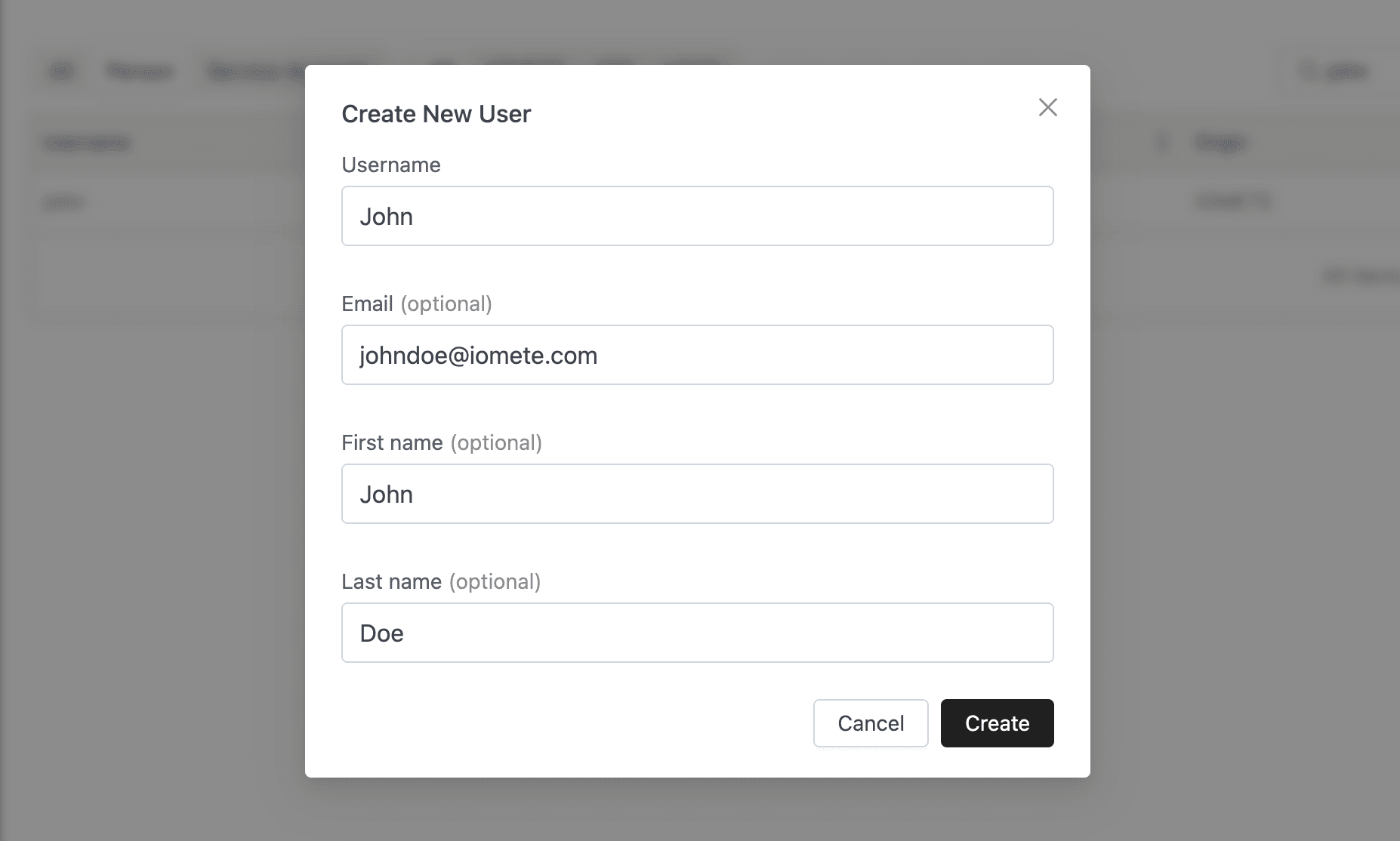Click the Create New User title

[x=436, y=114]
